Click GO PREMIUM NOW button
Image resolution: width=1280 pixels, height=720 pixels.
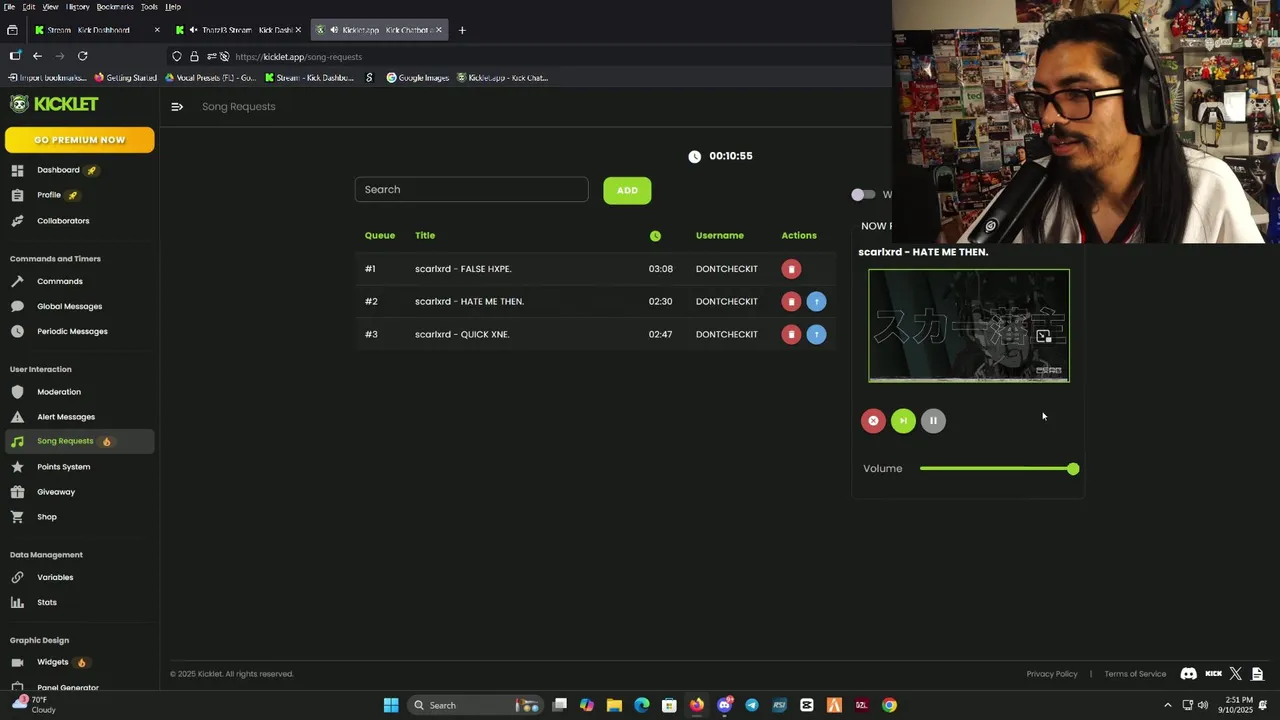(x=79, y=140)
